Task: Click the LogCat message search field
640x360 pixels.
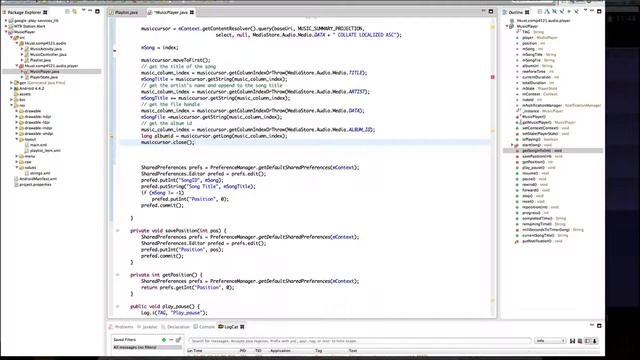Action: (360, 341)
